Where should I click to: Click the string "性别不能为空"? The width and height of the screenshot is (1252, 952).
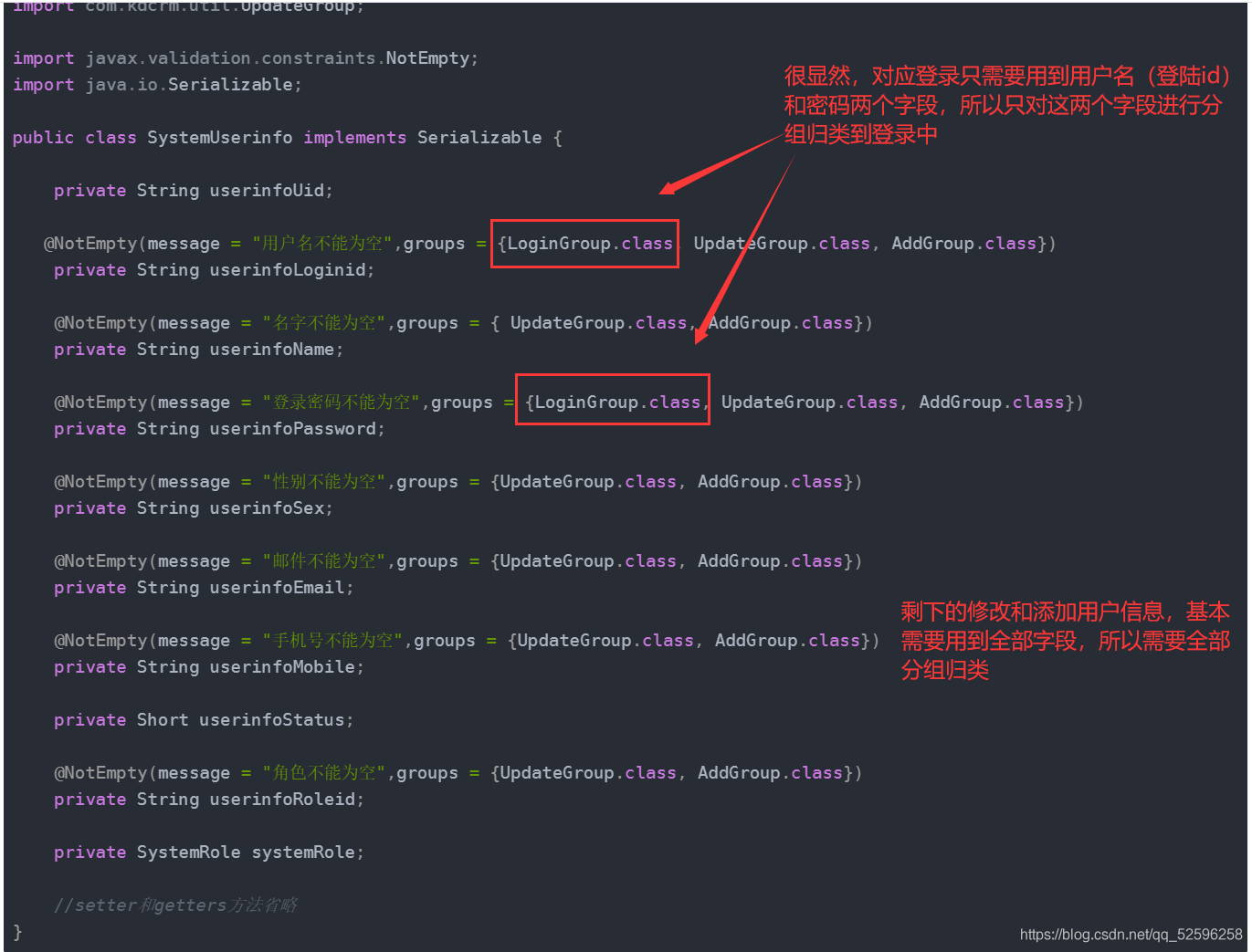coord(324,482)
